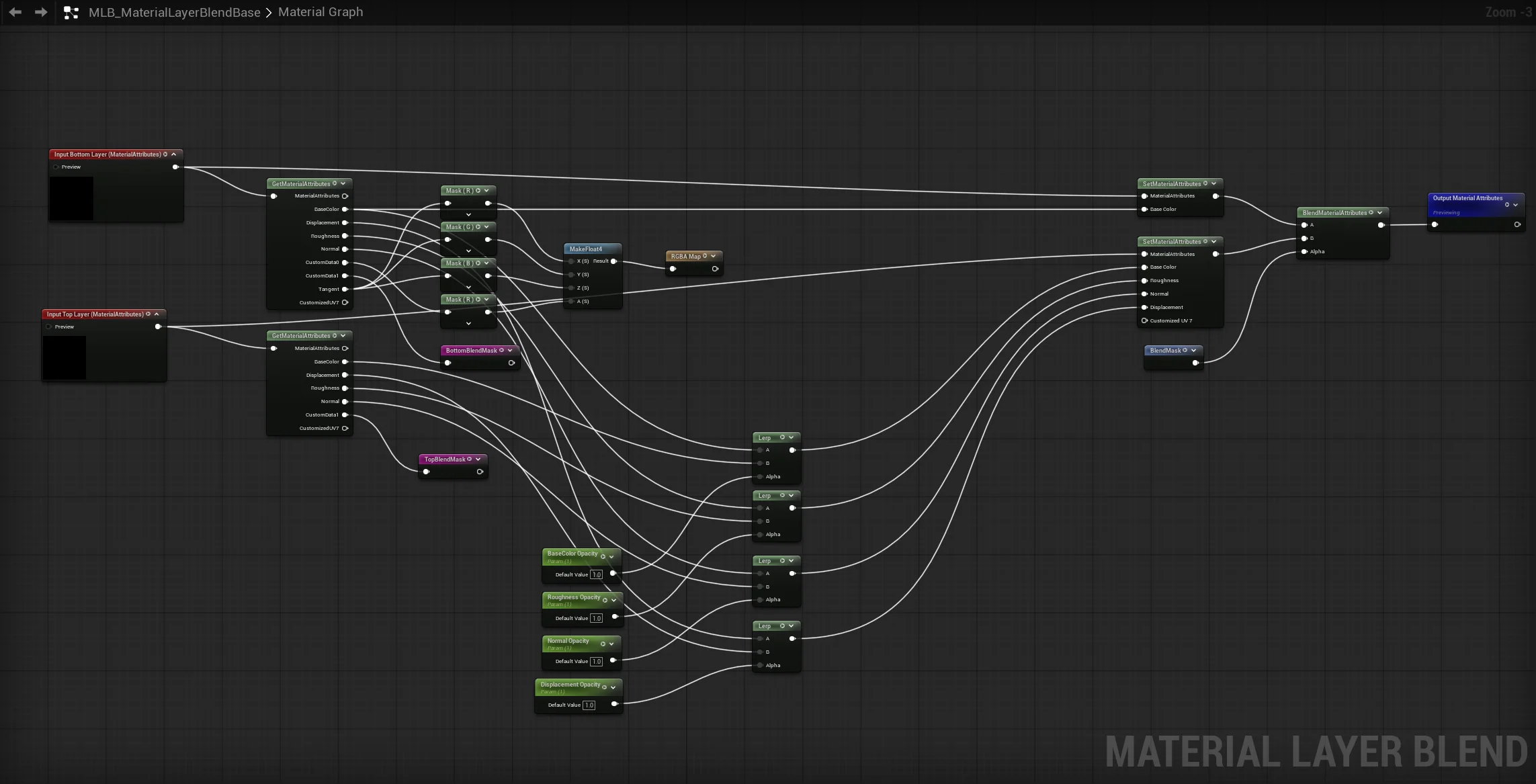1536x784 pixels.
Task: Open MLB_MaterialLayerBlendBase in the breadcrumb
Action: pos(175,13)
